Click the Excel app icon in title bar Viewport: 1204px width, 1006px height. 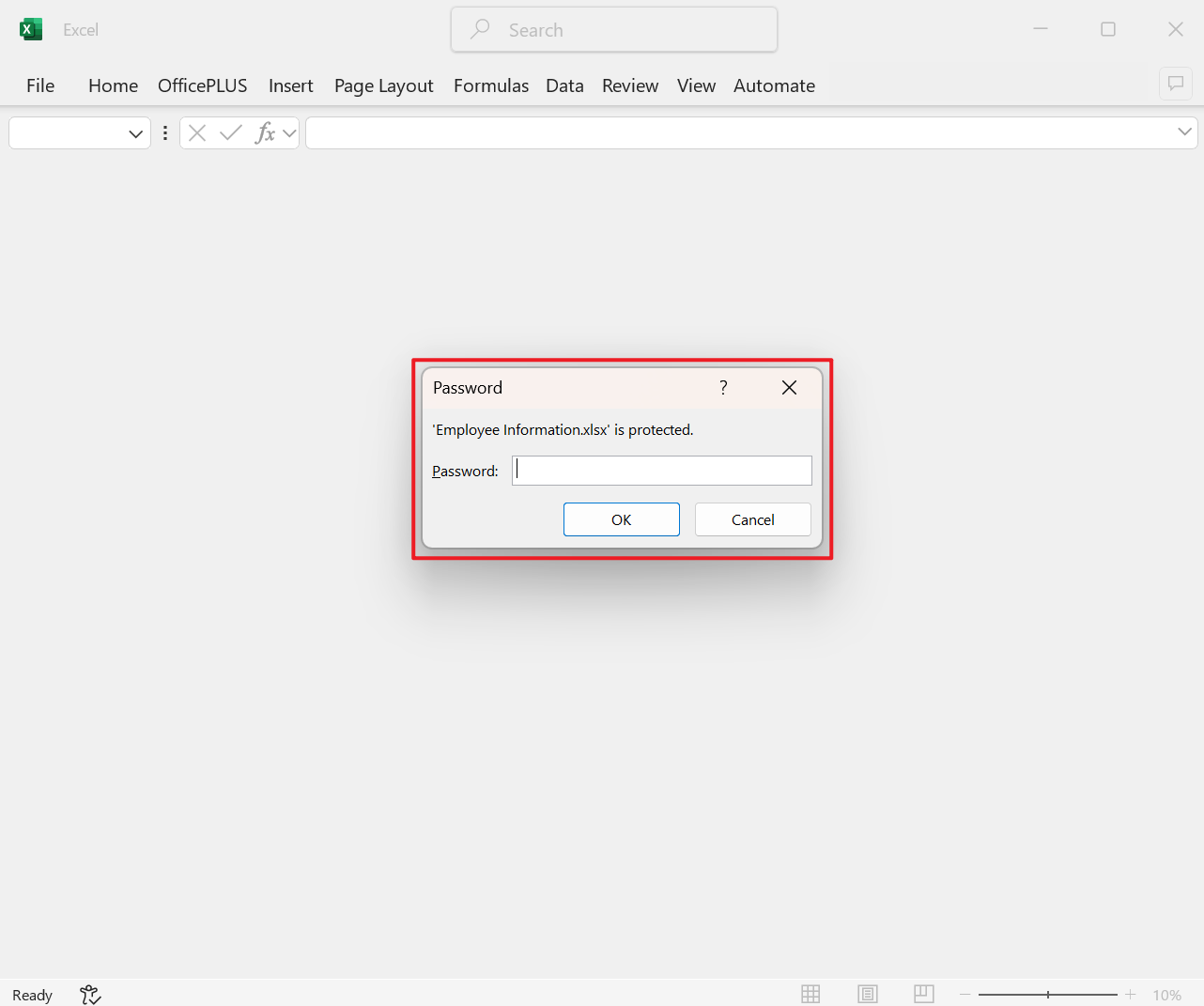(30, 28)
